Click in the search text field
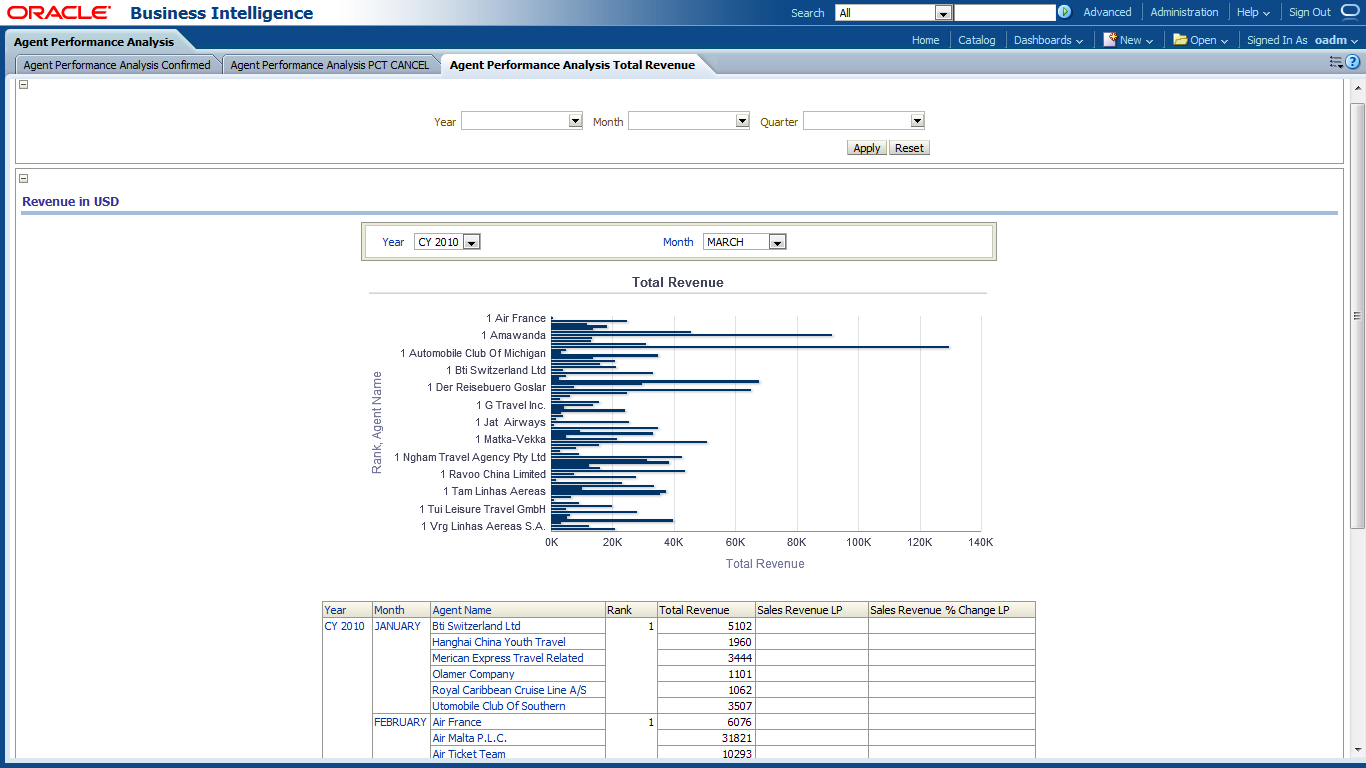Screen dimensions: 1366x768 [x=1004, y=13]
